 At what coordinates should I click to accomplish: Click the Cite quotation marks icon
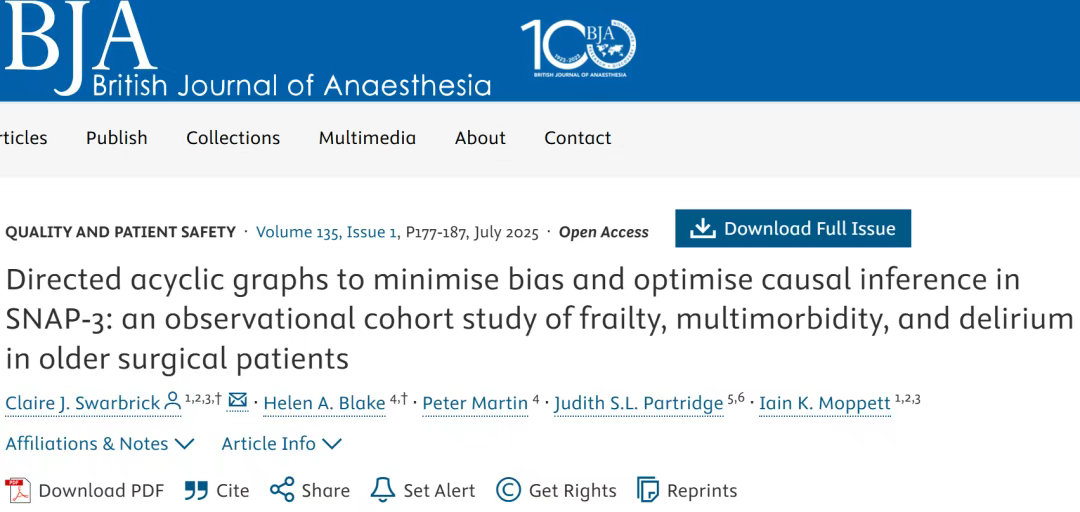(x=196, y=491)
